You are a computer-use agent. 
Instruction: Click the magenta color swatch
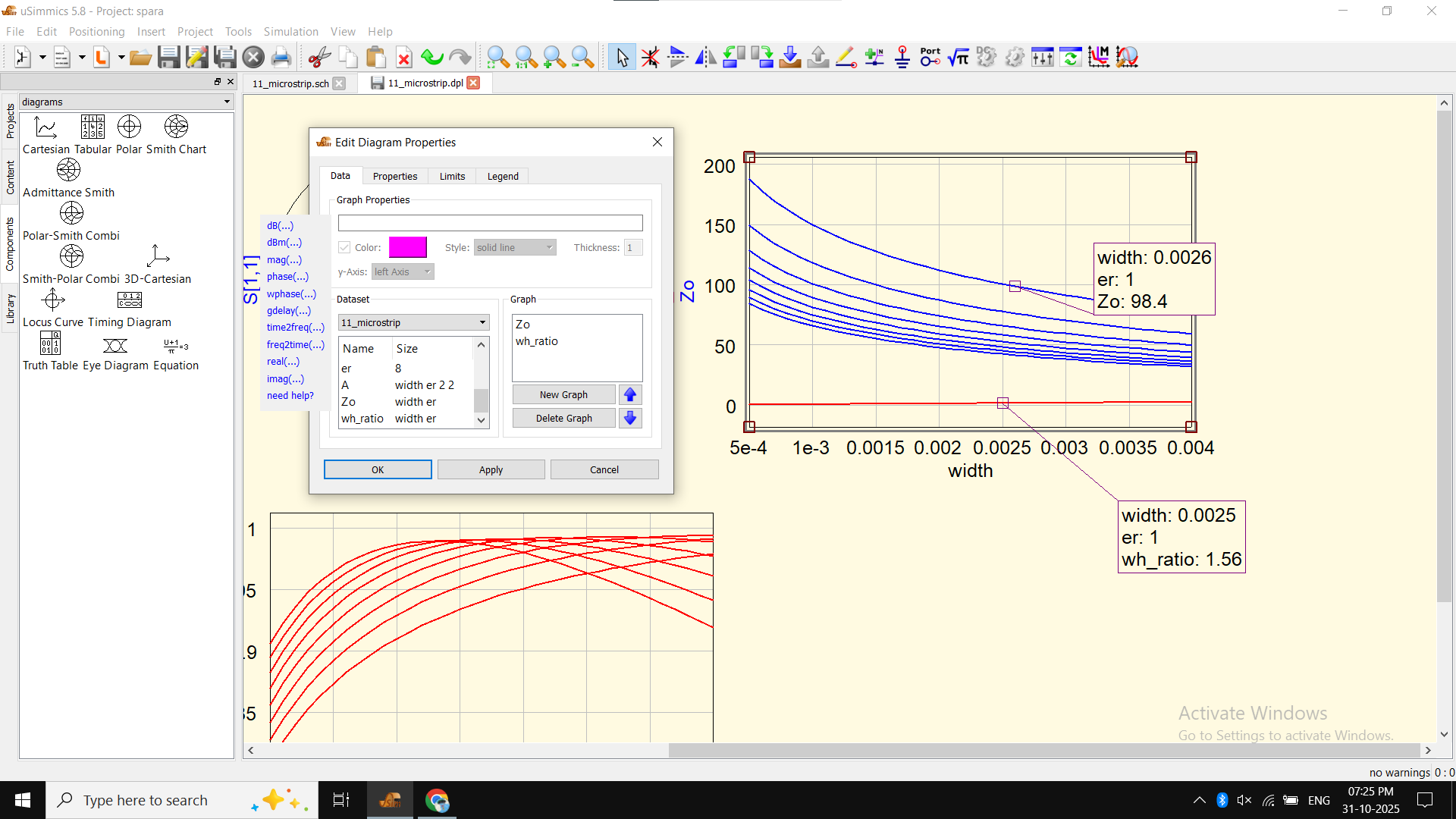(407, 248)
